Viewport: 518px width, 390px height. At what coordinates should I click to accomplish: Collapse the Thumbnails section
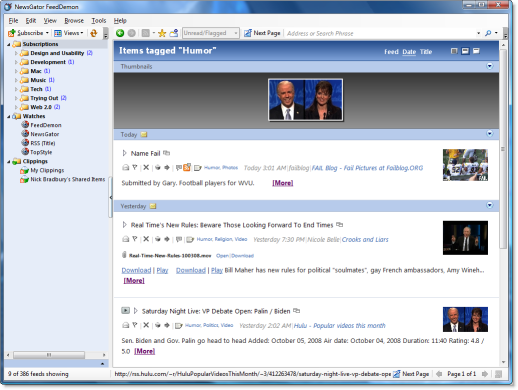pyautogui.click(x=489, y=66)
